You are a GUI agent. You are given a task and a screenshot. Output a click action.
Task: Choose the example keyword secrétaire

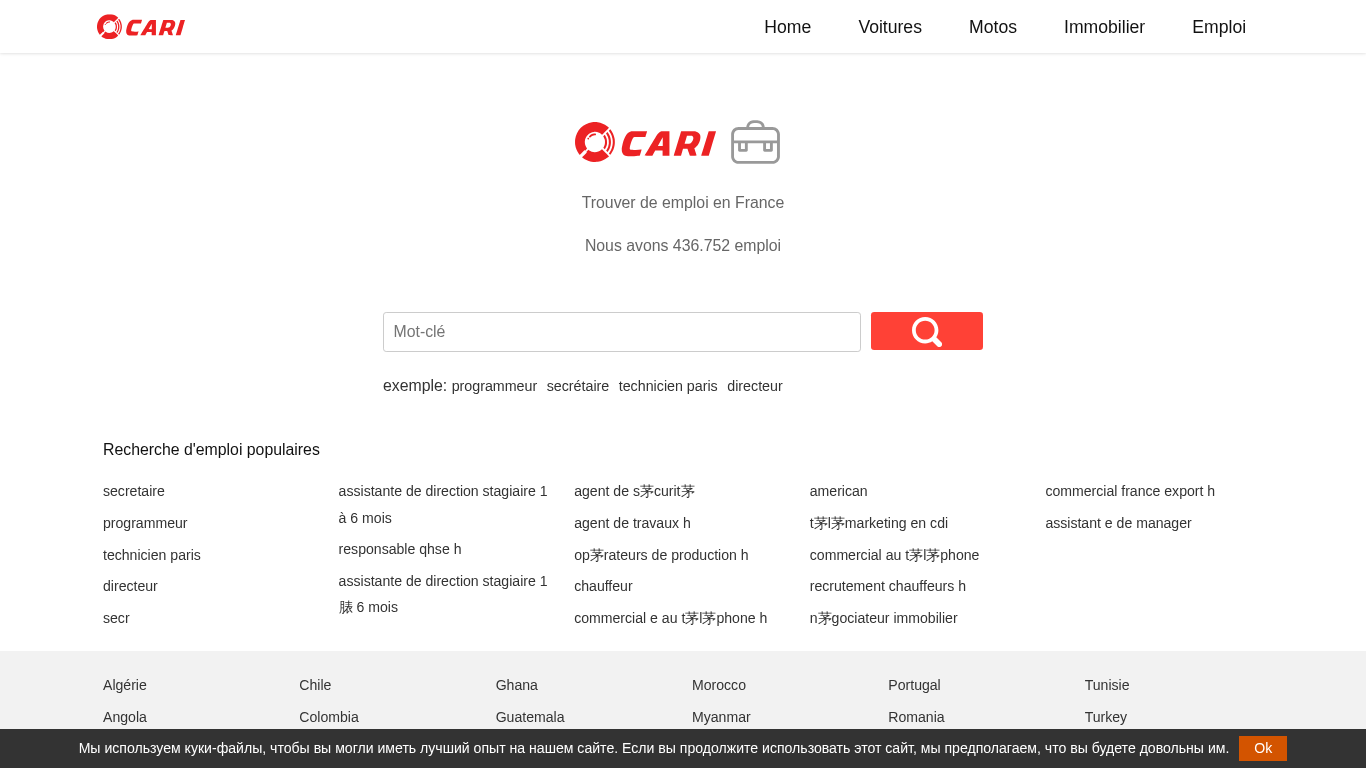(578, 386)
